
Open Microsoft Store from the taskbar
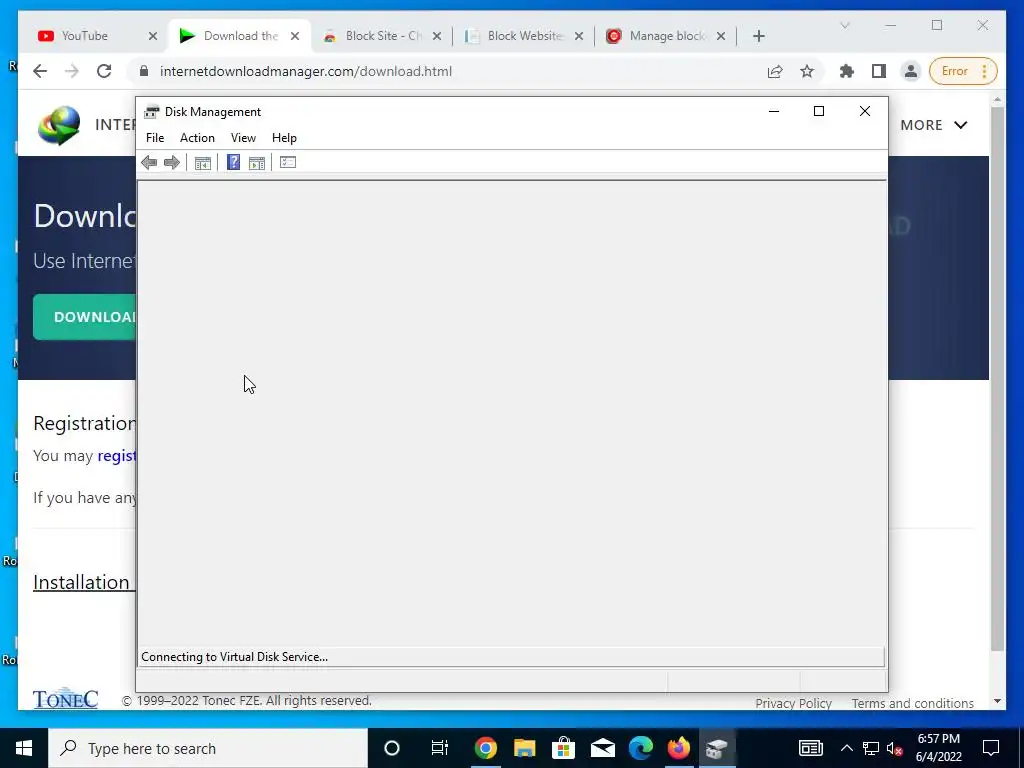[563, 748]
